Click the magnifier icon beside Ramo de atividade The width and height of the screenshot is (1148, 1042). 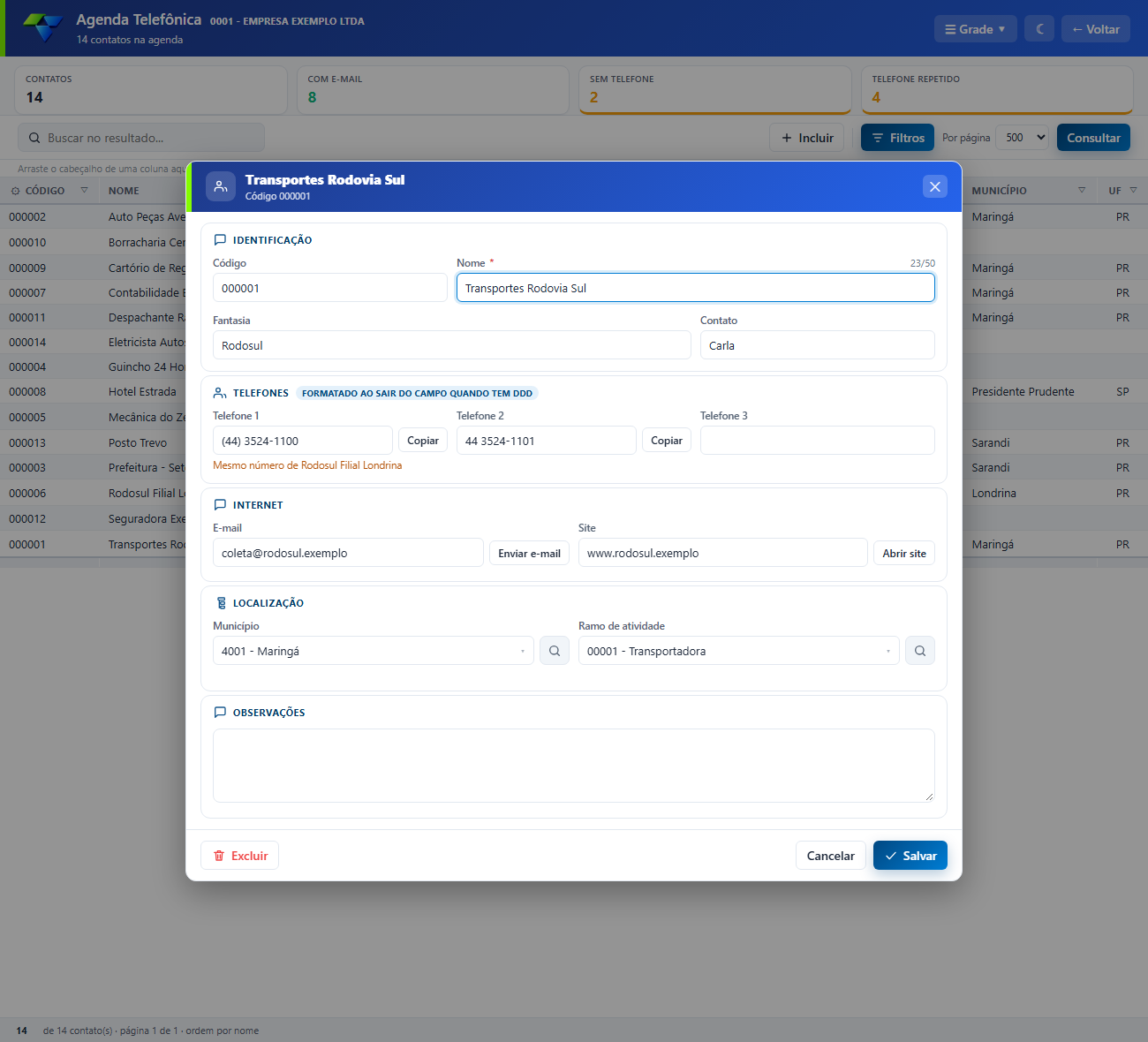(x=920, y=651)
